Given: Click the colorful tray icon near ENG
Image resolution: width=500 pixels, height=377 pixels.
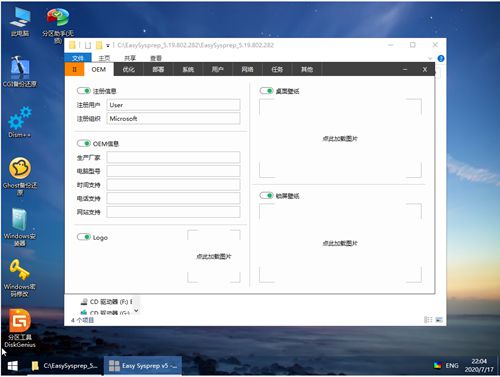Looking at the screenshot, I should (x=437, y=365).
